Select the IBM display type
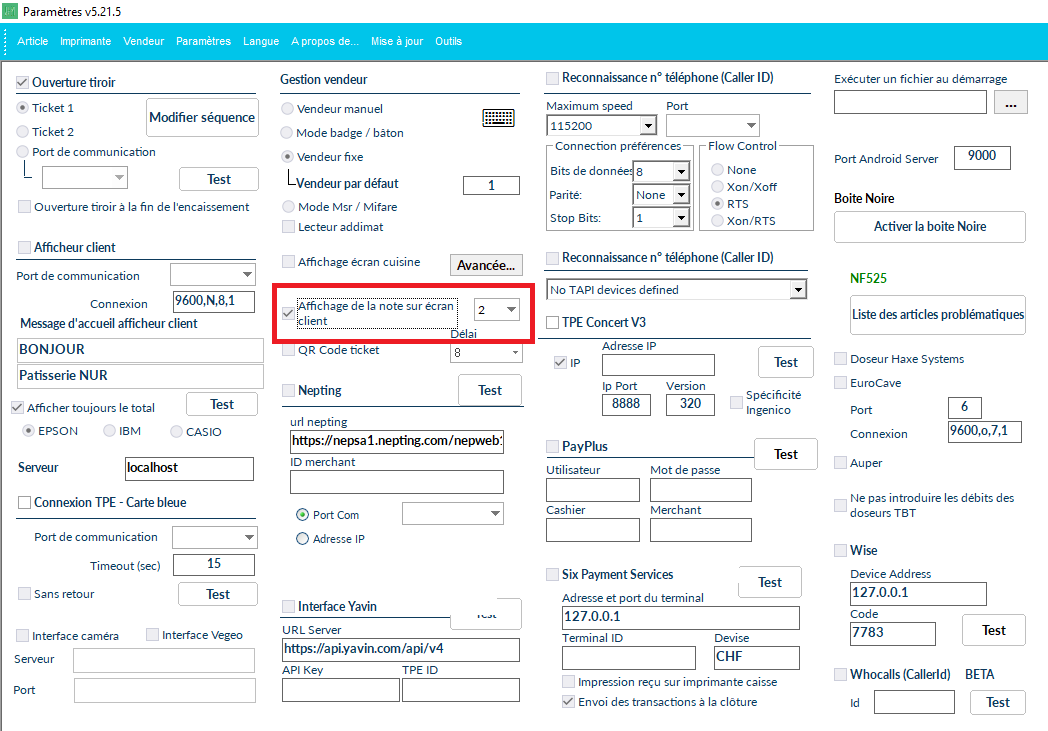 [x=110, y=431]
